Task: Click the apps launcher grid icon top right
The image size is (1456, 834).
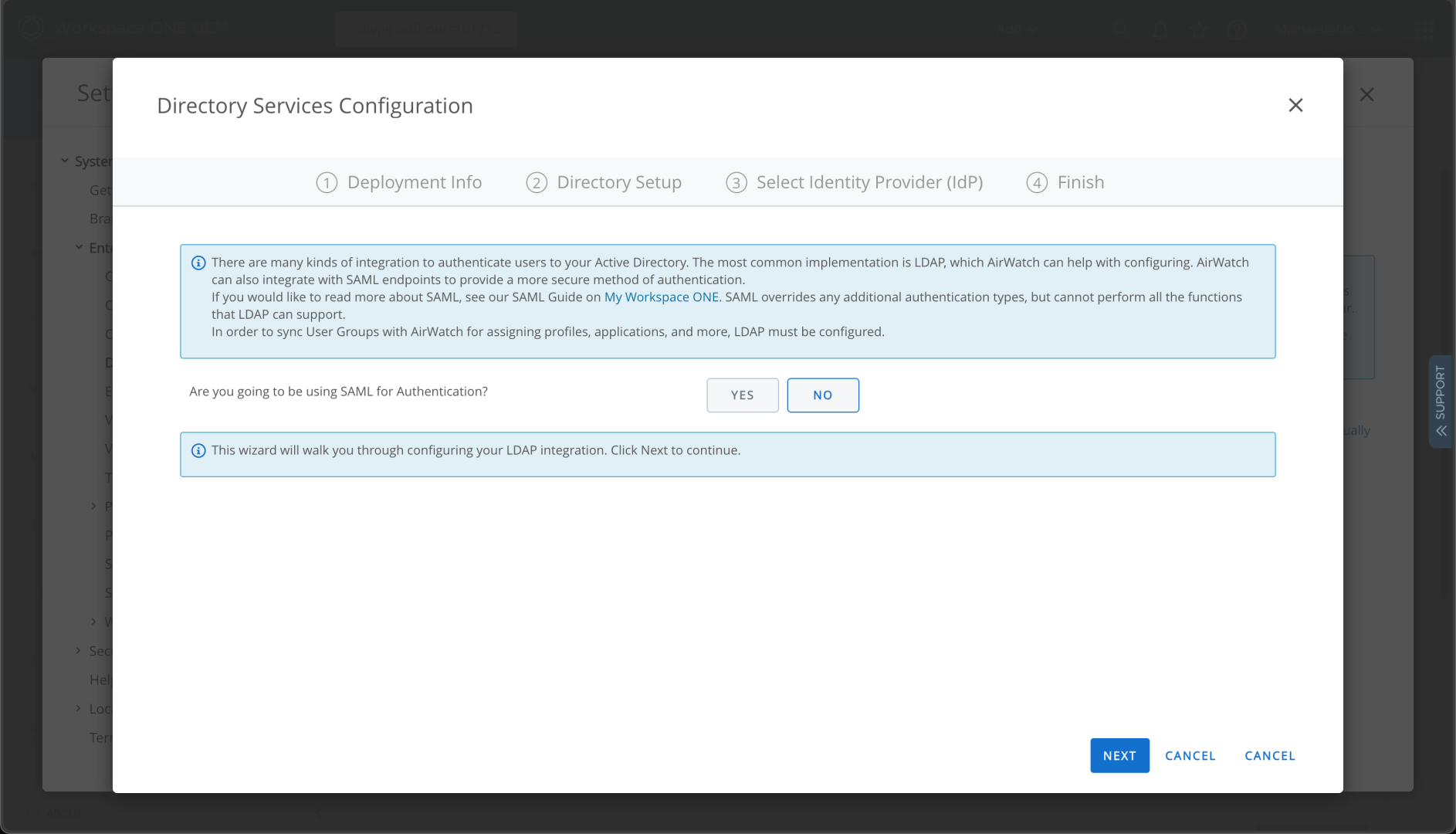Action: (1423, 29)
